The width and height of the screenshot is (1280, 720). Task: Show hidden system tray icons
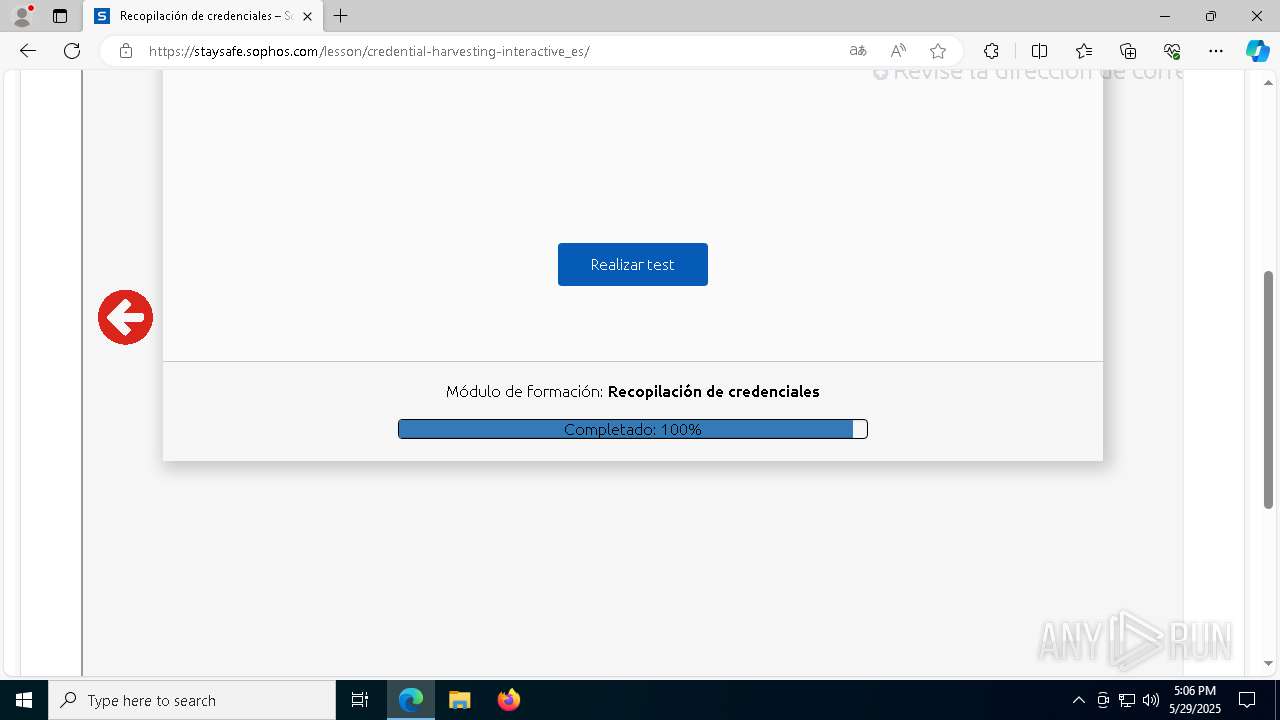pos(1078,700)
